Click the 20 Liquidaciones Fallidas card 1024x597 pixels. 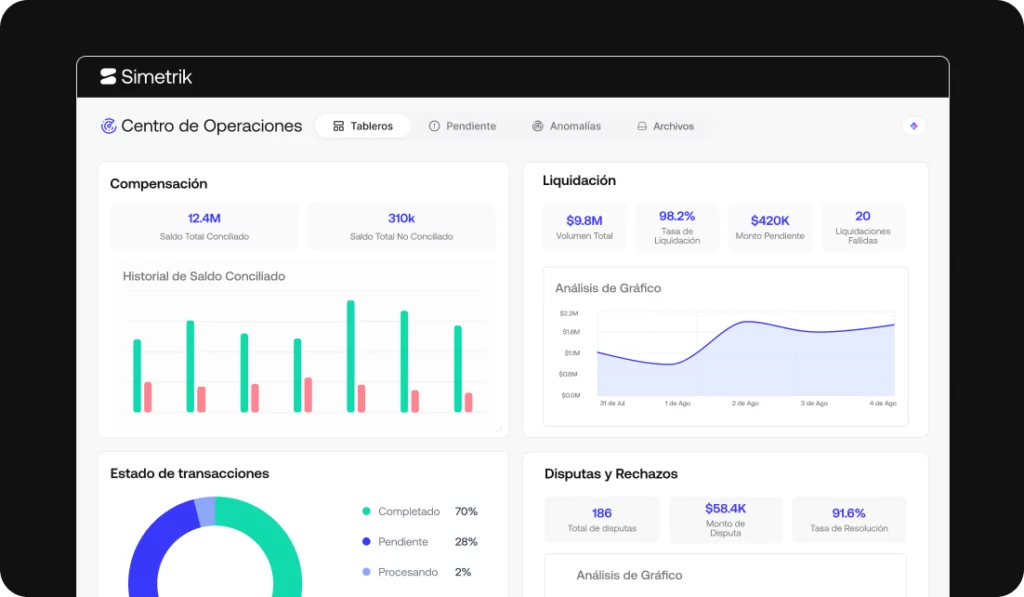pos(863,227)
